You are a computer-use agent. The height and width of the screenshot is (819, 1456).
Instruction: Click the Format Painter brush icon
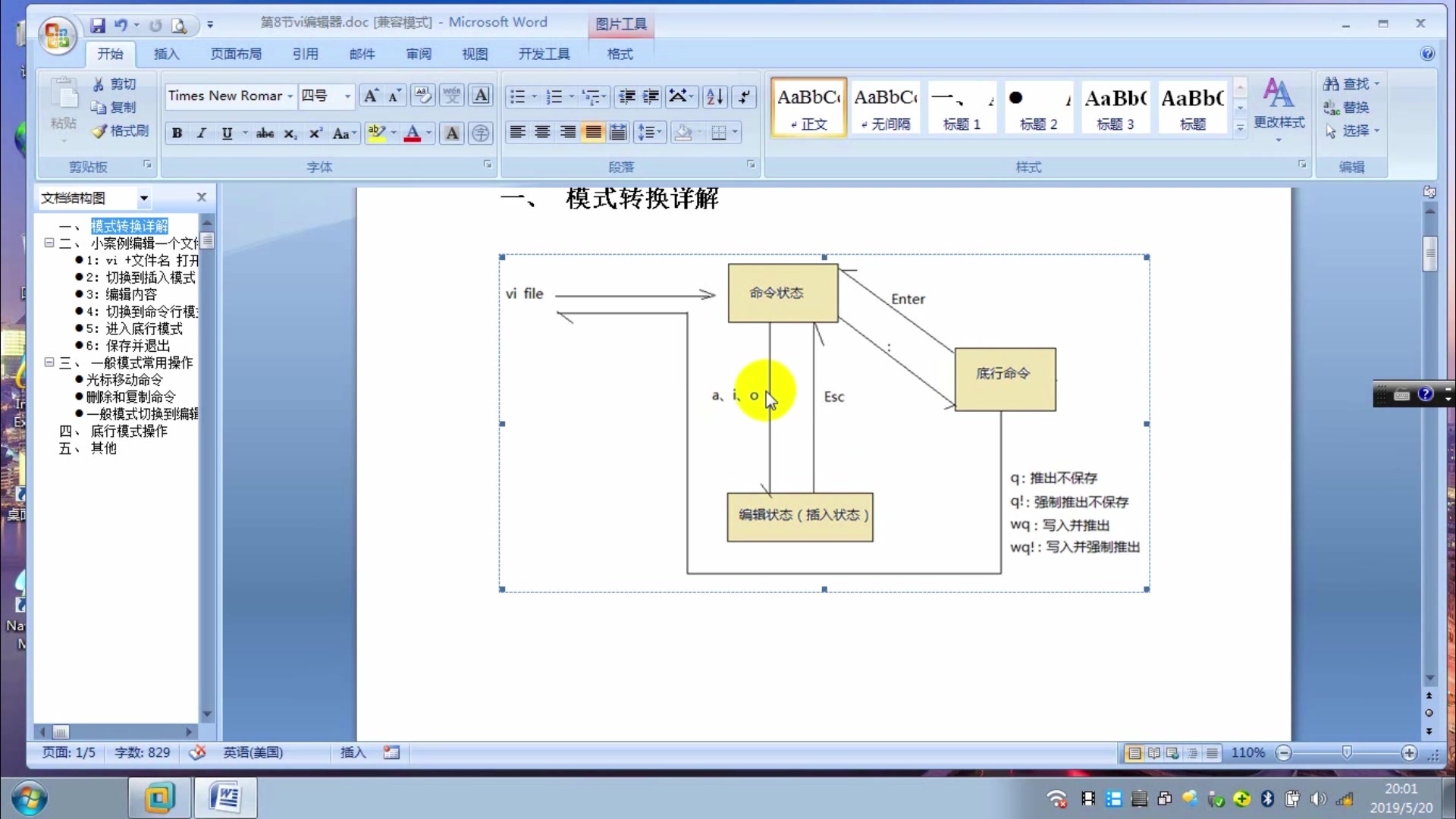point(100,131)
